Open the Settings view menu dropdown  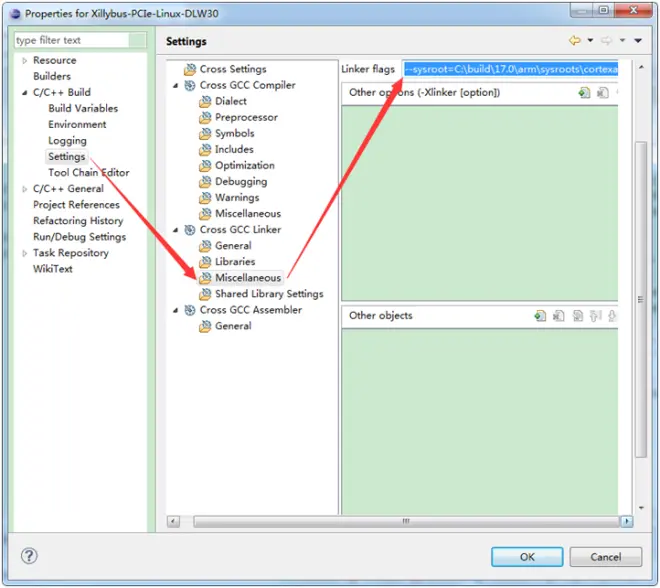[x=638, y=40]
